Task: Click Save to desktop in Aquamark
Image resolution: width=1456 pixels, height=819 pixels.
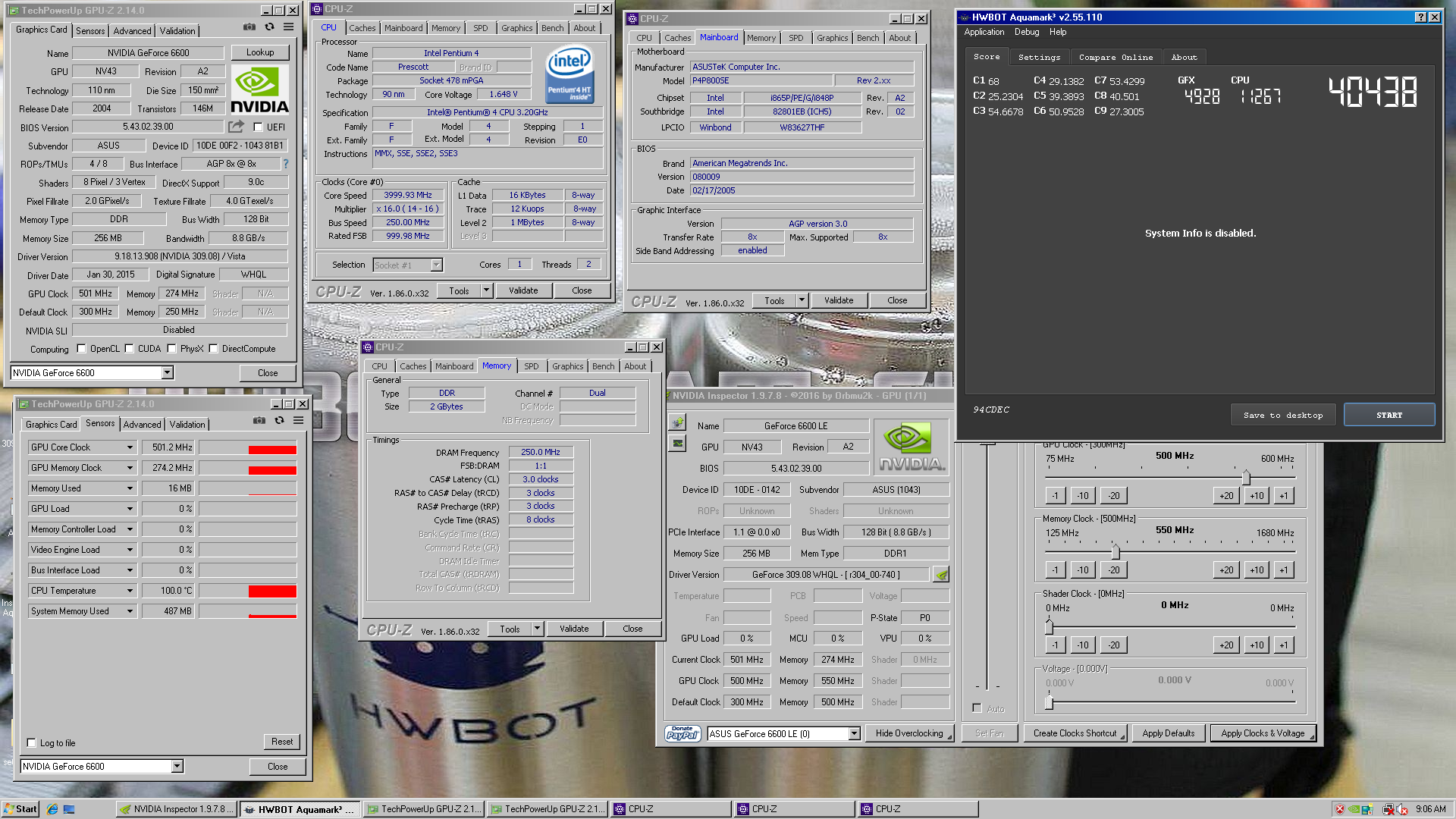Action: coord(1283,415)
